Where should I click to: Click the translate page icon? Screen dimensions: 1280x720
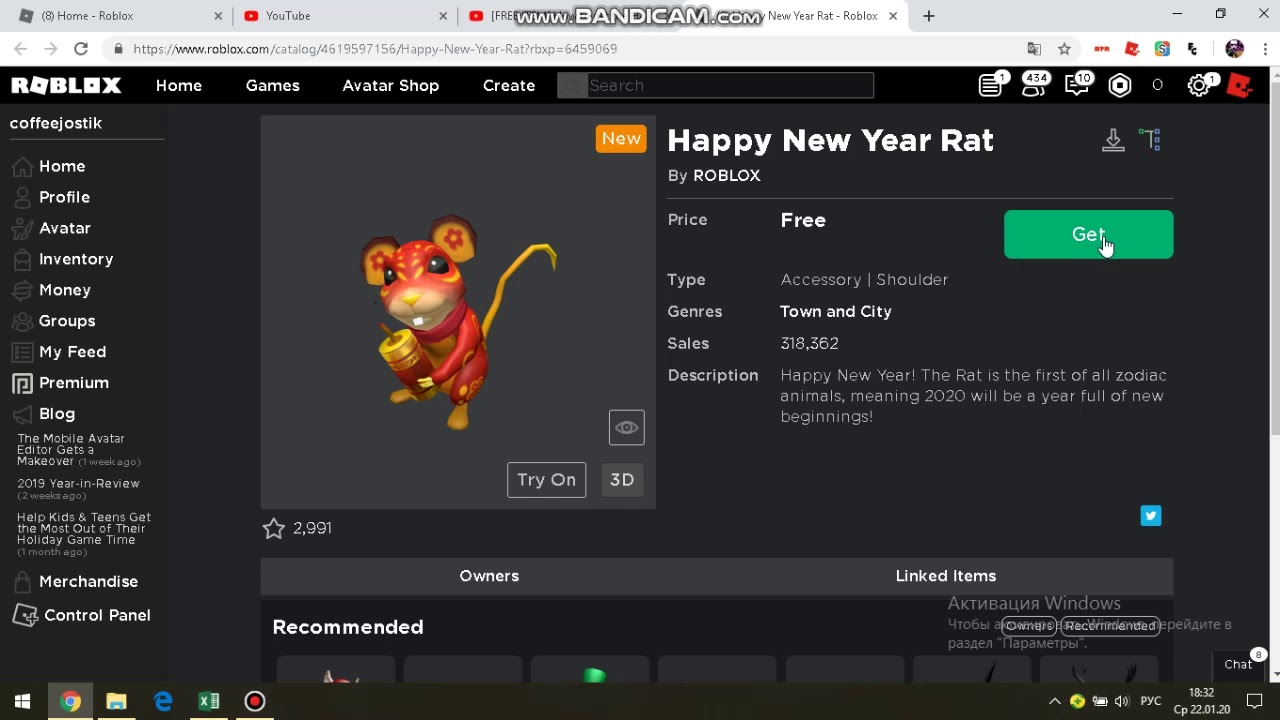point(1034,49)
